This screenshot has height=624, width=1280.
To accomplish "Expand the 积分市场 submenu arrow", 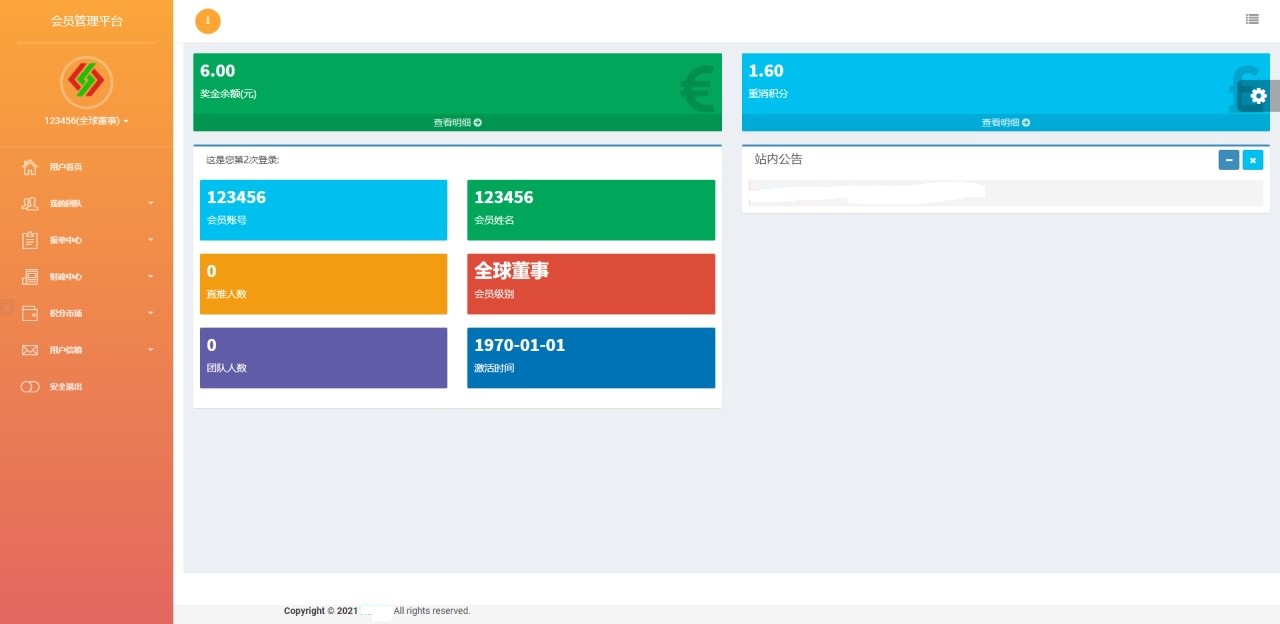I will (x=151, y=313).
